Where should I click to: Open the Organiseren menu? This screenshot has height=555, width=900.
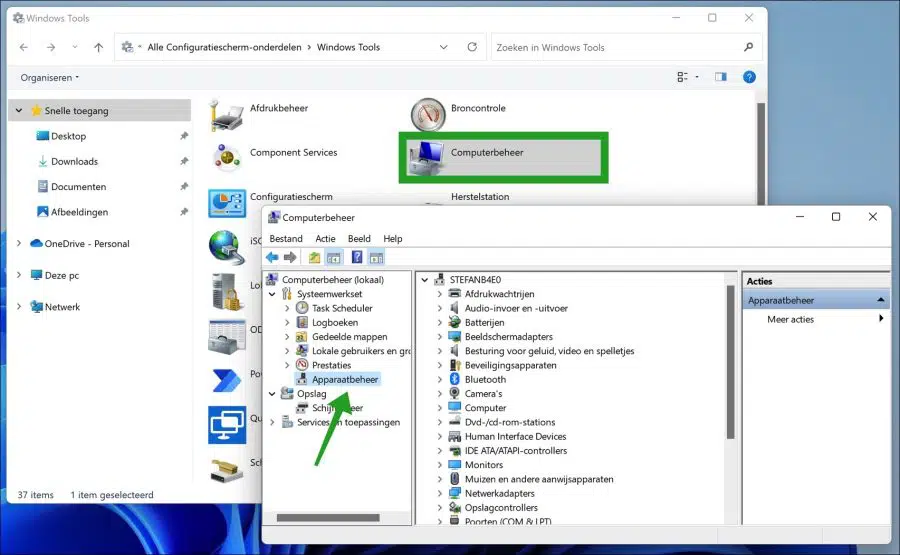coord(49,77)
